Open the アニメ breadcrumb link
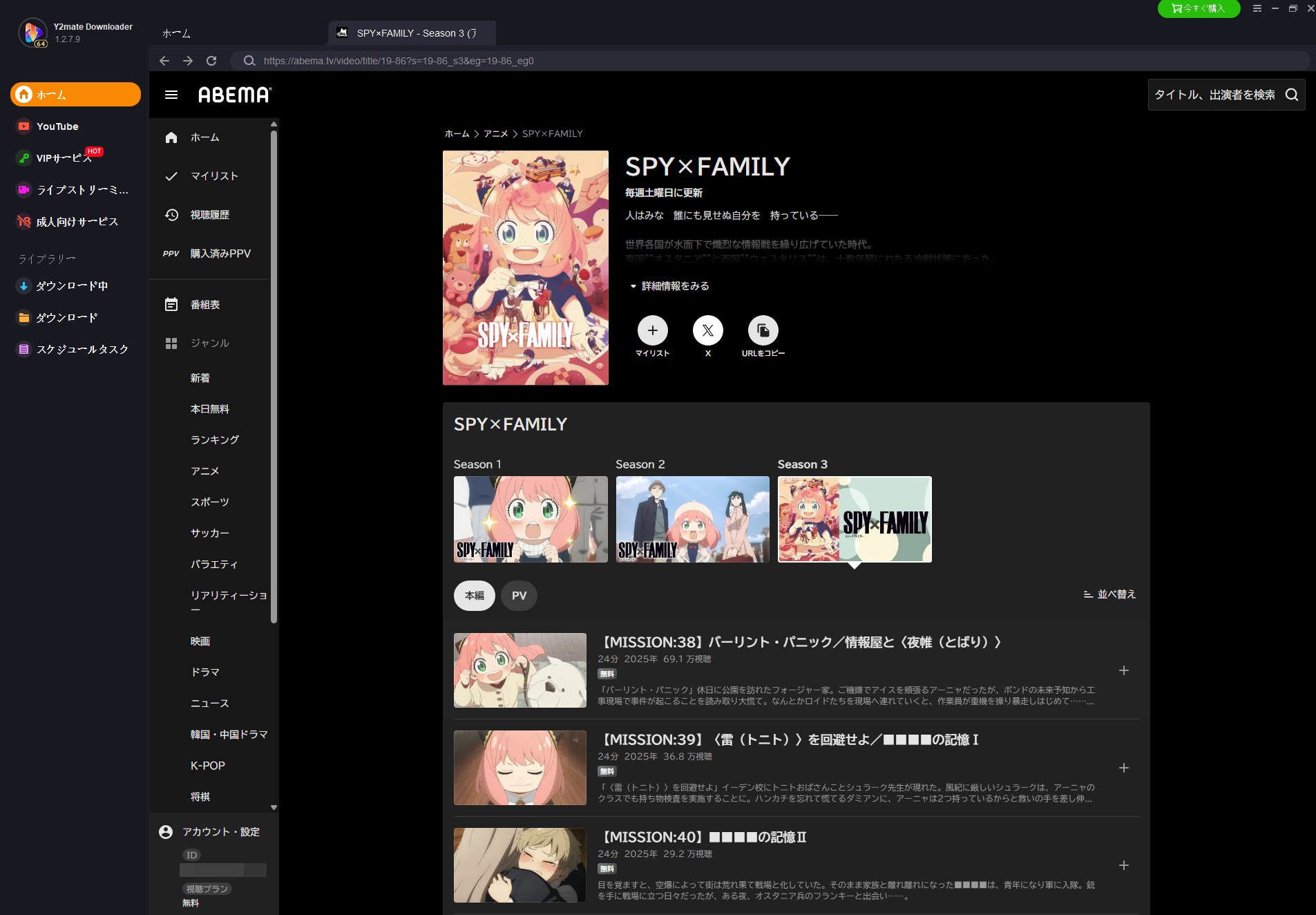This screenshot has height=915, width=1316. 497,133
